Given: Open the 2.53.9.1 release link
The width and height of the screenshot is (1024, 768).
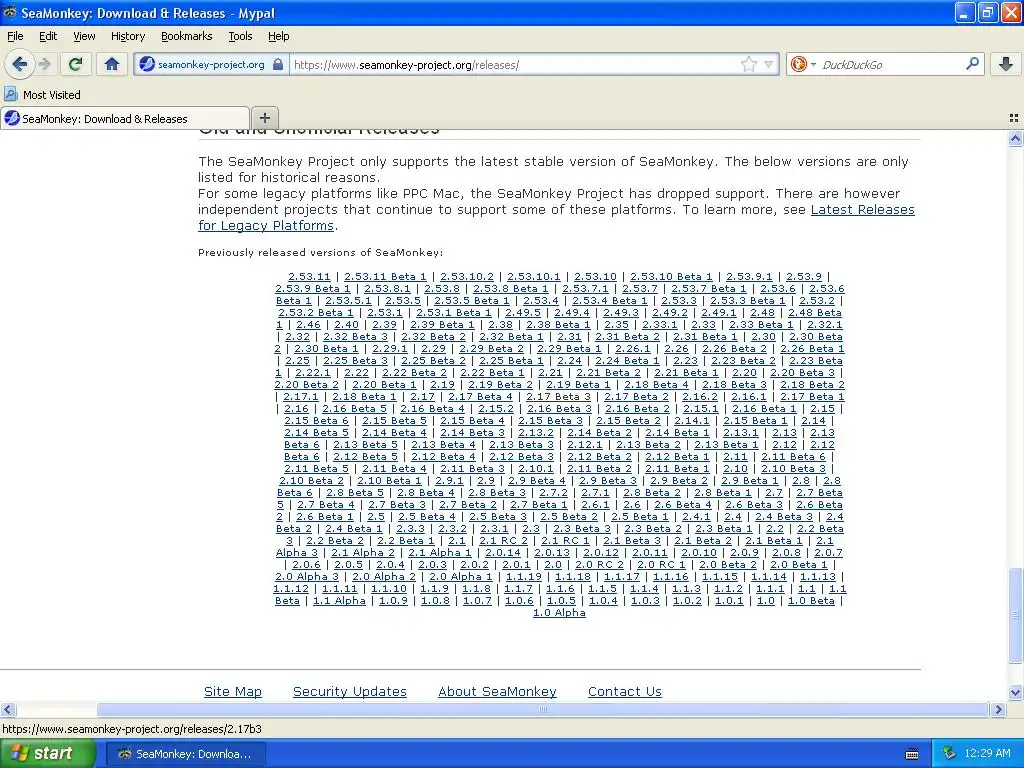Looking at the screenshot, I should pos(749,276).
